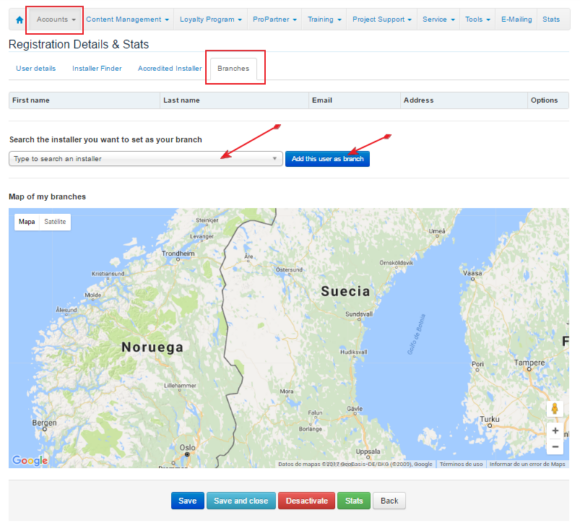The height and width of the screenshot is (531, 580).
Task: Click the Options column header
Action: coord(548,100)
